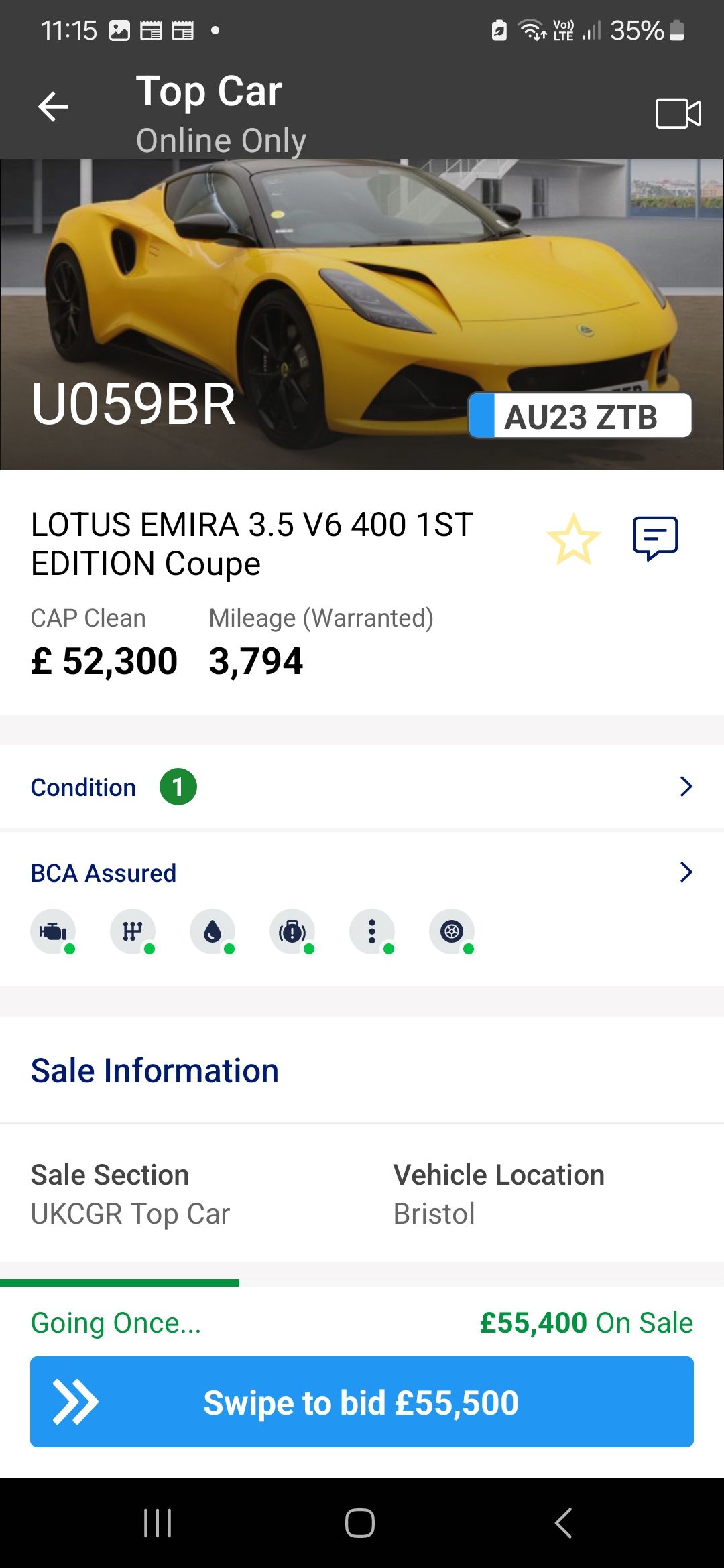Click the green auction progress bar

(x=119, y=1283)
